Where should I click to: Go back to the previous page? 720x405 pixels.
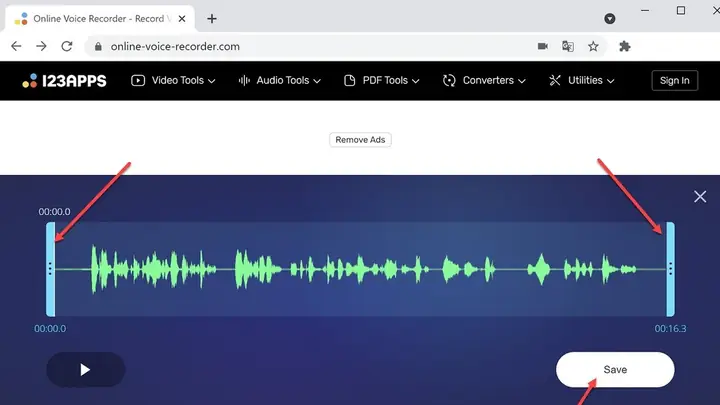(16, 46)
